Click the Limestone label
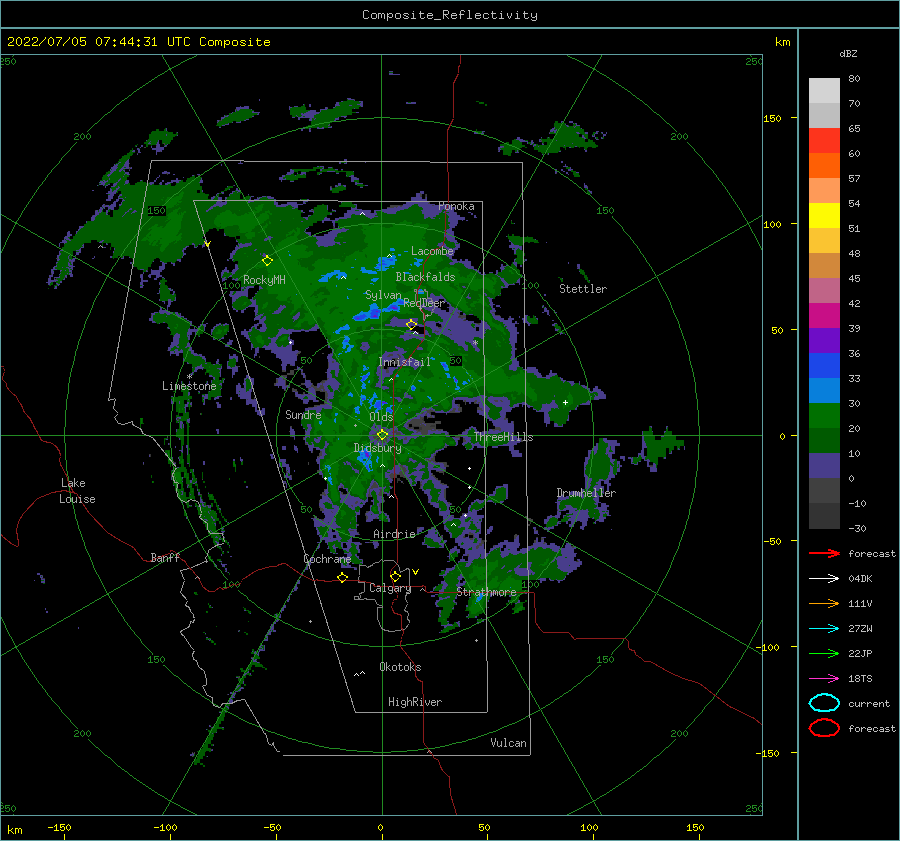The height and width of the screenshot is (841, 900). (x=189, y=386)
